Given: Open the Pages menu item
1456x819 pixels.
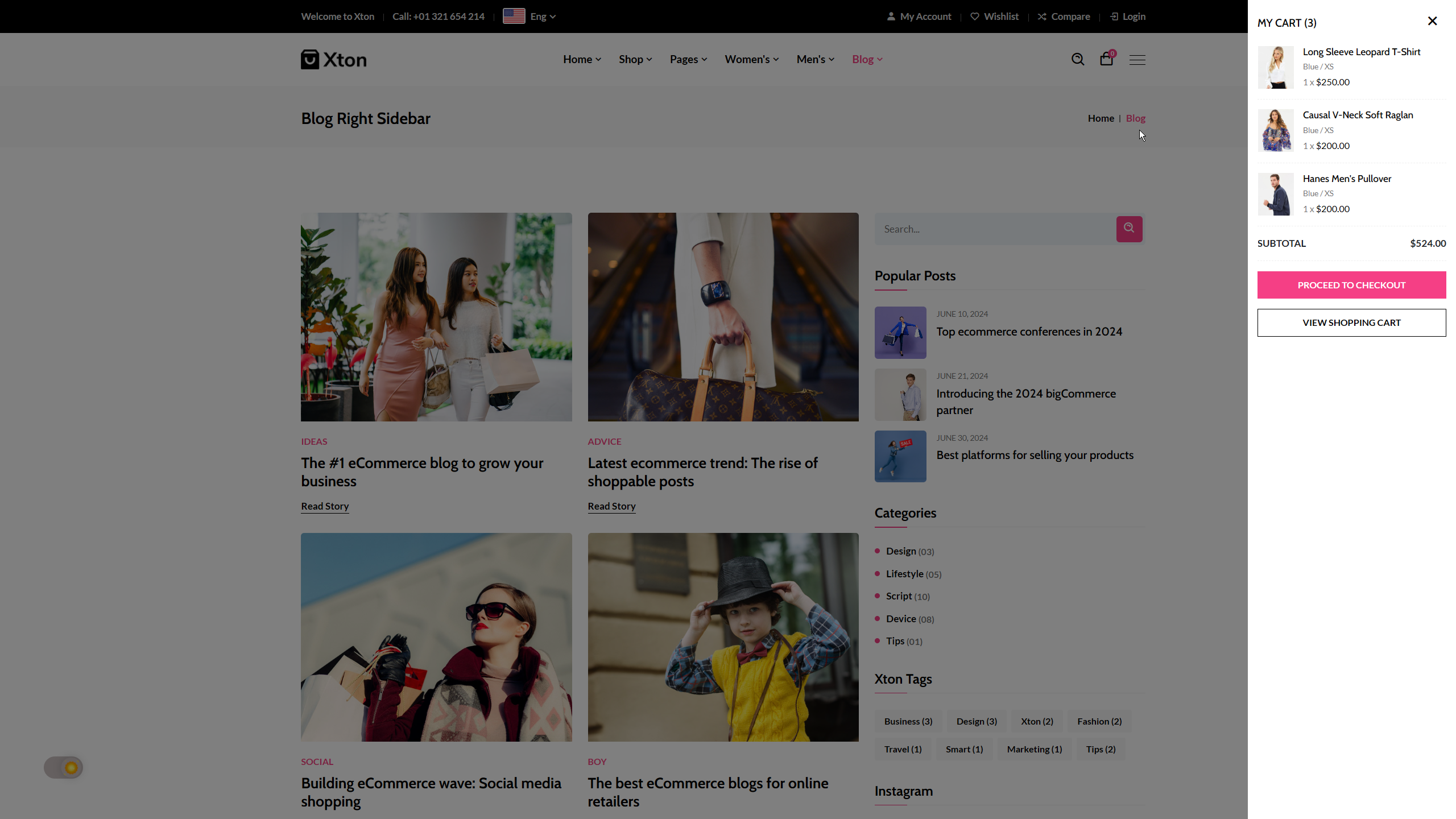Looking at the screenshot, I should pyautogui.click(x=688, y=59).
